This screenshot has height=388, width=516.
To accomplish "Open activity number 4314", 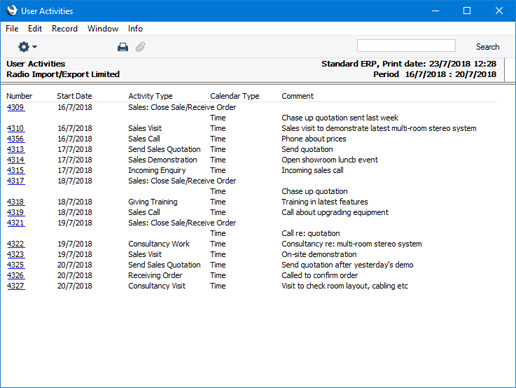I will [x=15, y=160].
